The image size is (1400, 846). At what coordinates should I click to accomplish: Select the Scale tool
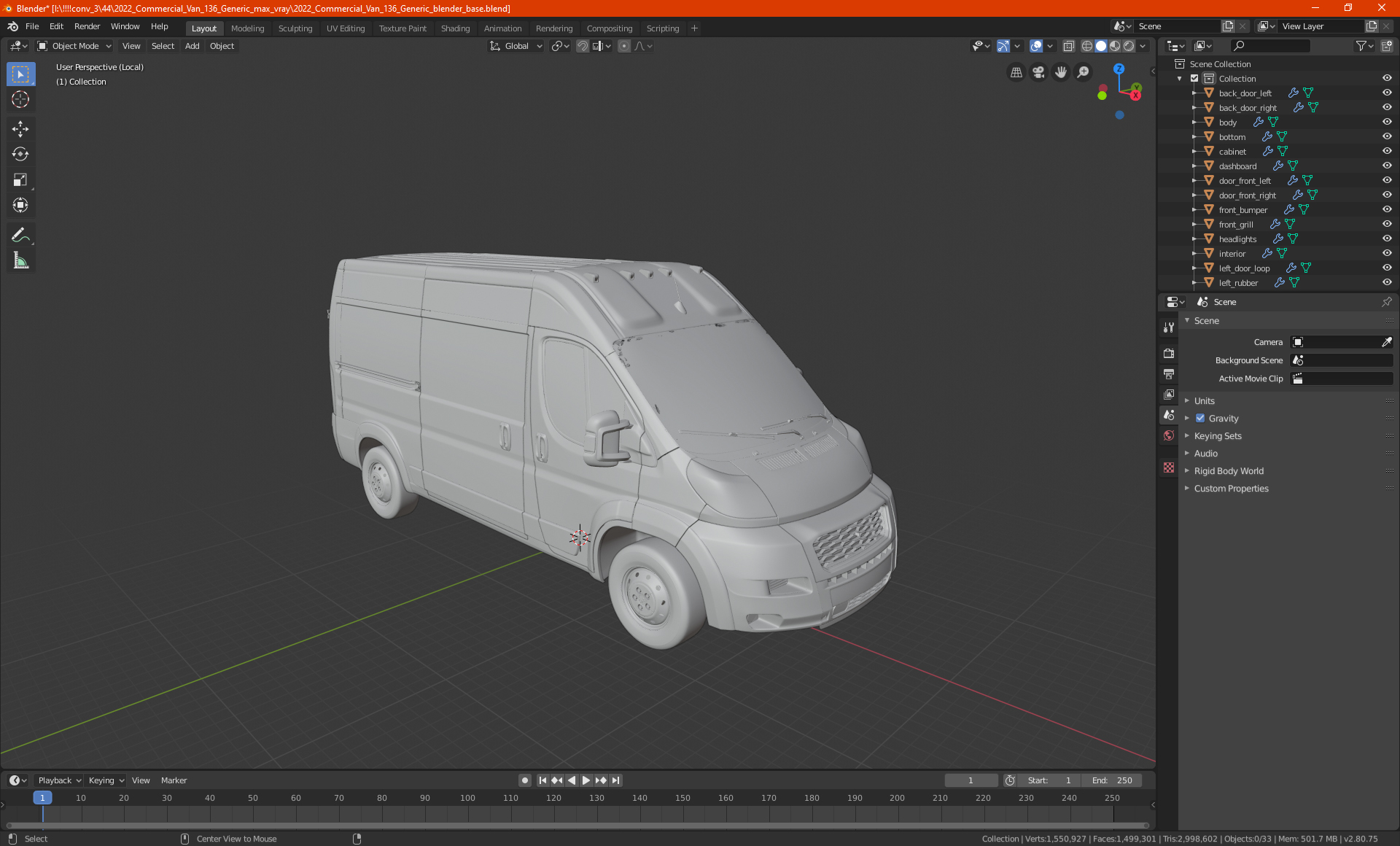pos(20,179)
